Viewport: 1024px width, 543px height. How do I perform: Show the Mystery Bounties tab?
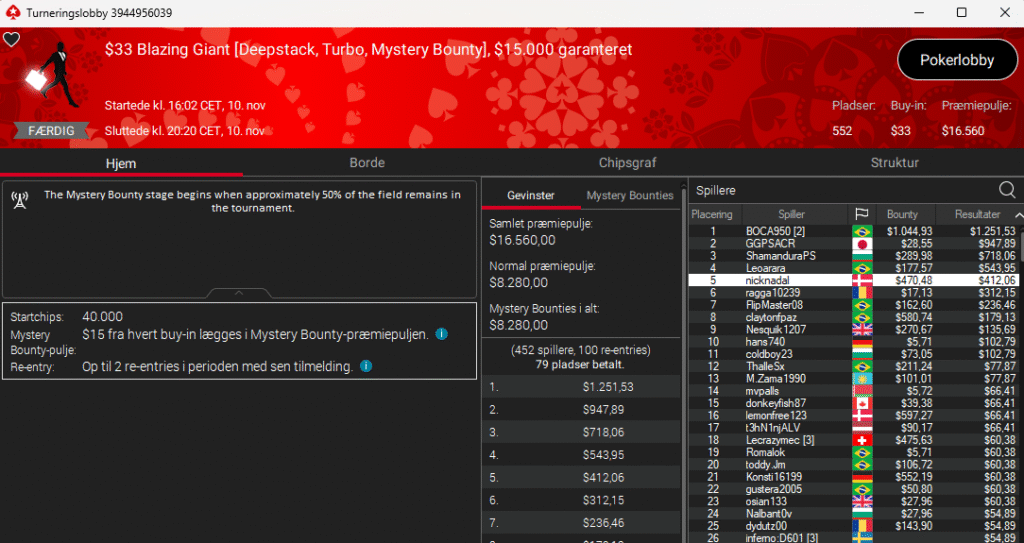630,195
